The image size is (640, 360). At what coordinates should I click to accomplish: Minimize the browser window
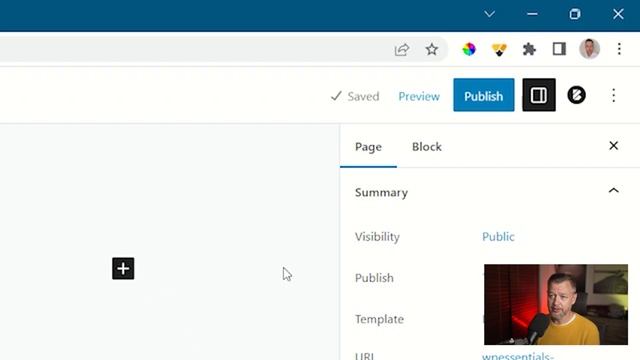coord(532,14)
